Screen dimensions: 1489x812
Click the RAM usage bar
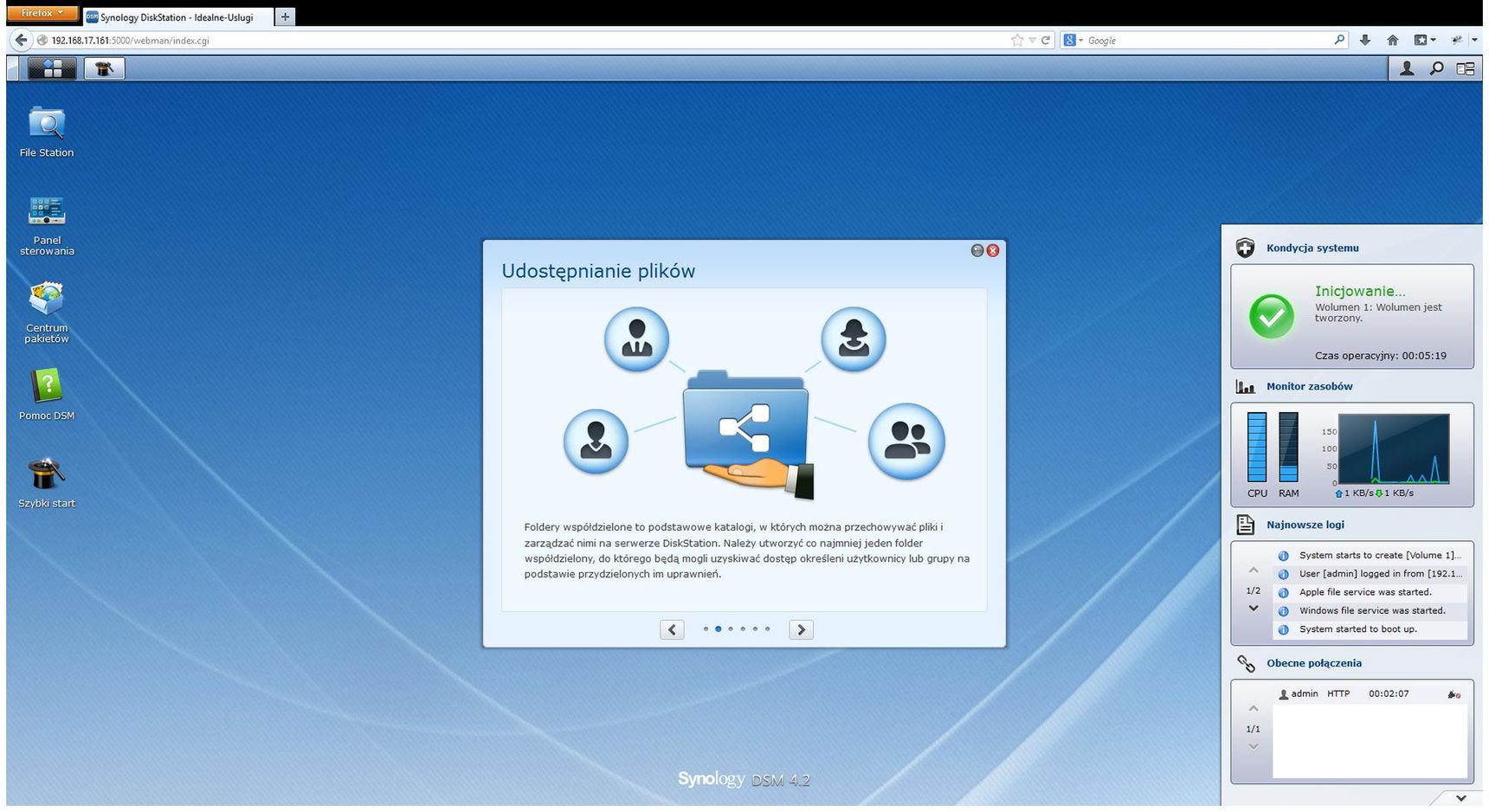pos(1288,447)
